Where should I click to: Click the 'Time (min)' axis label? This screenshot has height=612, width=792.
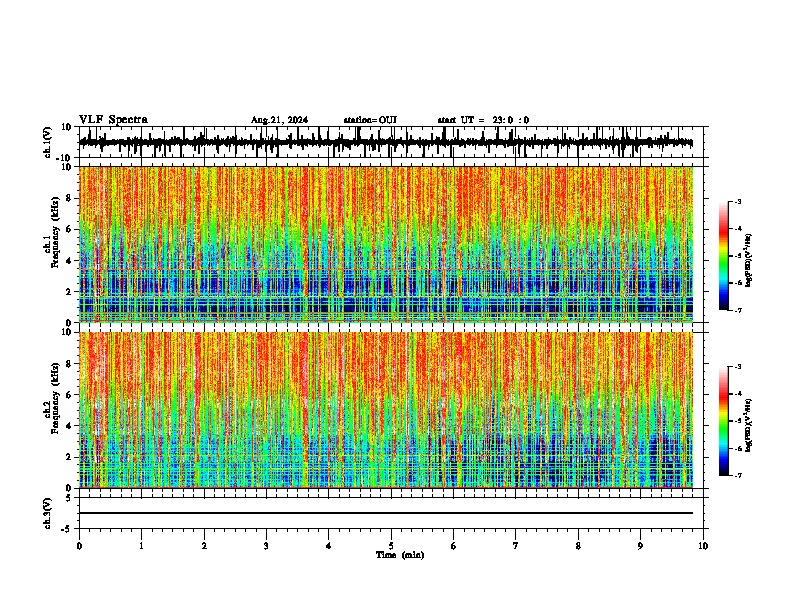(x=400, y=555)
